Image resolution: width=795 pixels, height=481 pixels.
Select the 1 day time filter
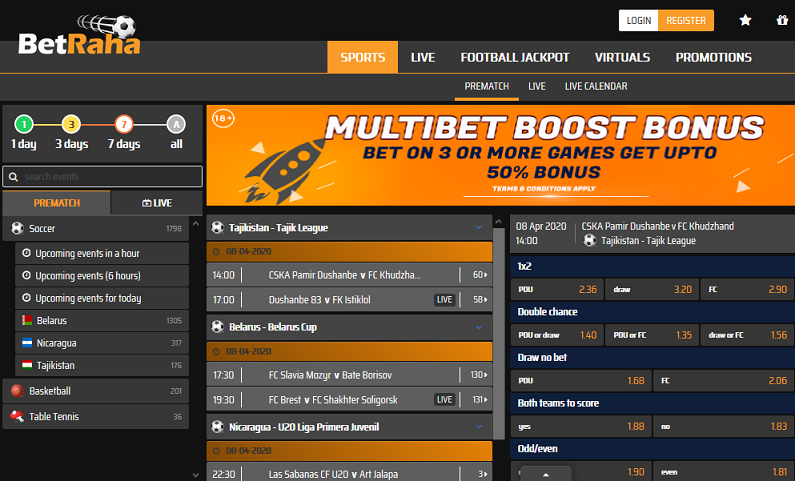(24, 133)
